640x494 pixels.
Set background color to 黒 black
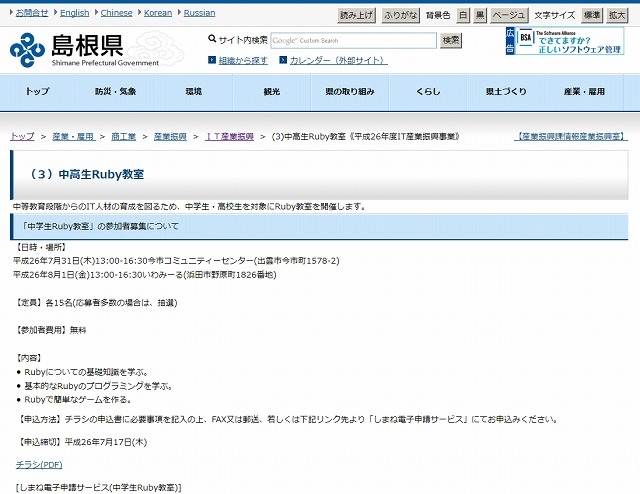[x=480, y=16]
